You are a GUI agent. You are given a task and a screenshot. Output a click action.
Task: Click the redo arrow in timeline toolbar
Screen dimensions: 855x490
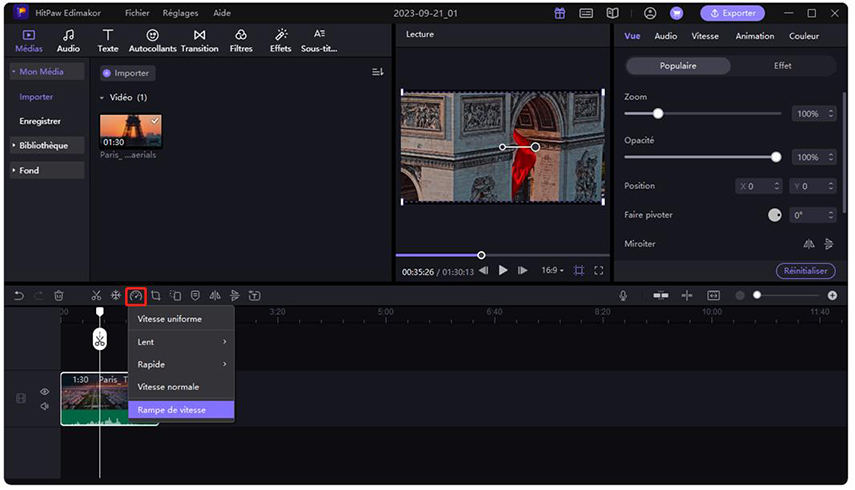(39, 295)
